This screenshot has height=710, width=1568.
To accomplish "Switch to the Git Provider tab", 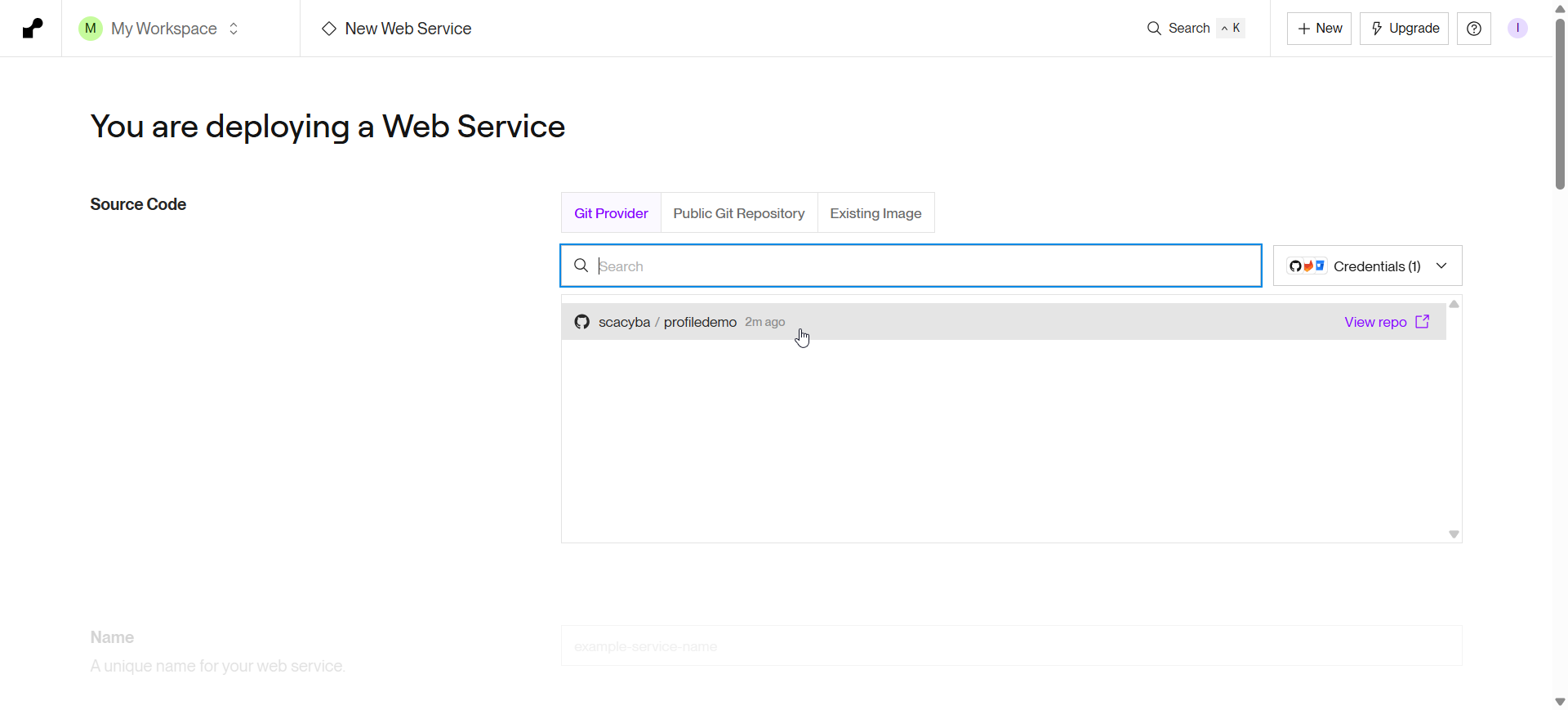I will pos(611,213).
